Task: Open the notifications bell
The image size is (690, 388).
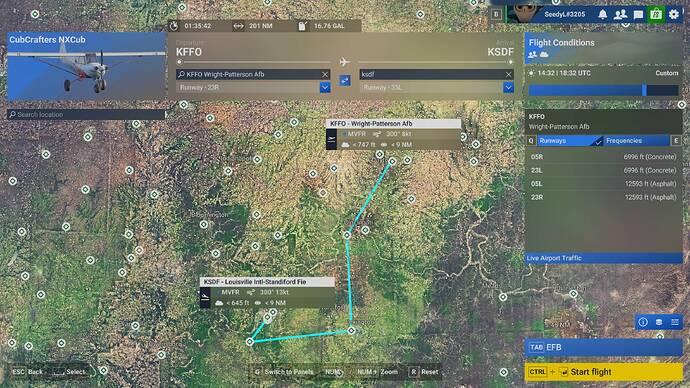Action: coord(602,15)
